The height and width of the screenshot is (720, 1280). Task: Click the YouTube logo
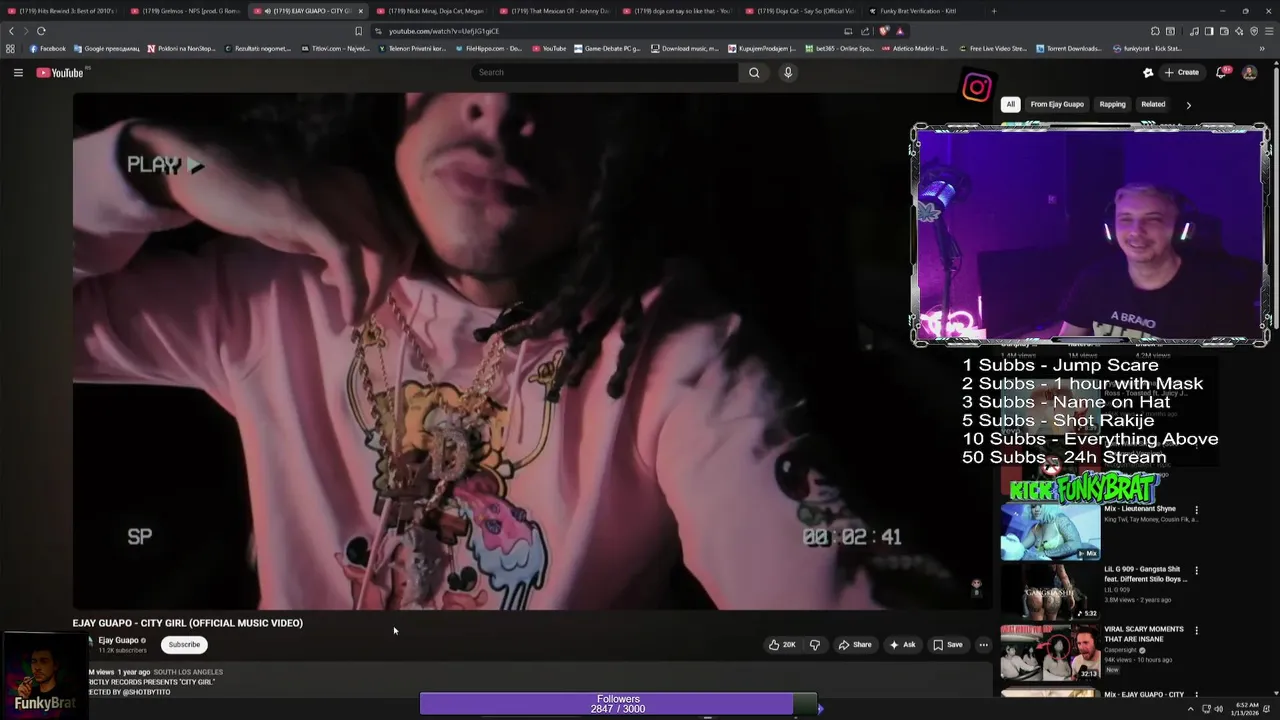click(x=60, y=72)
